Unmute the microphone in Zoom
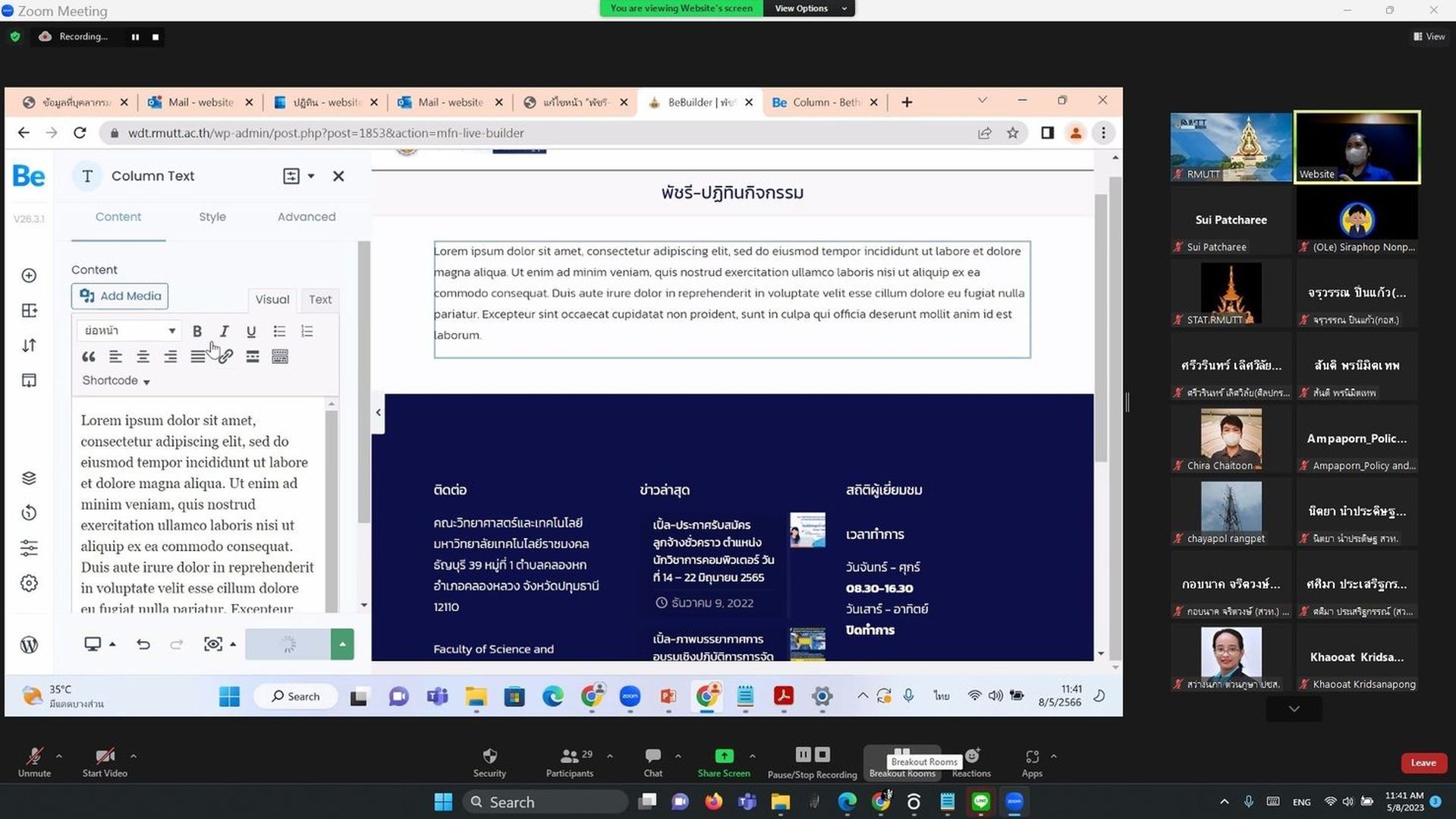 [34, 762]
